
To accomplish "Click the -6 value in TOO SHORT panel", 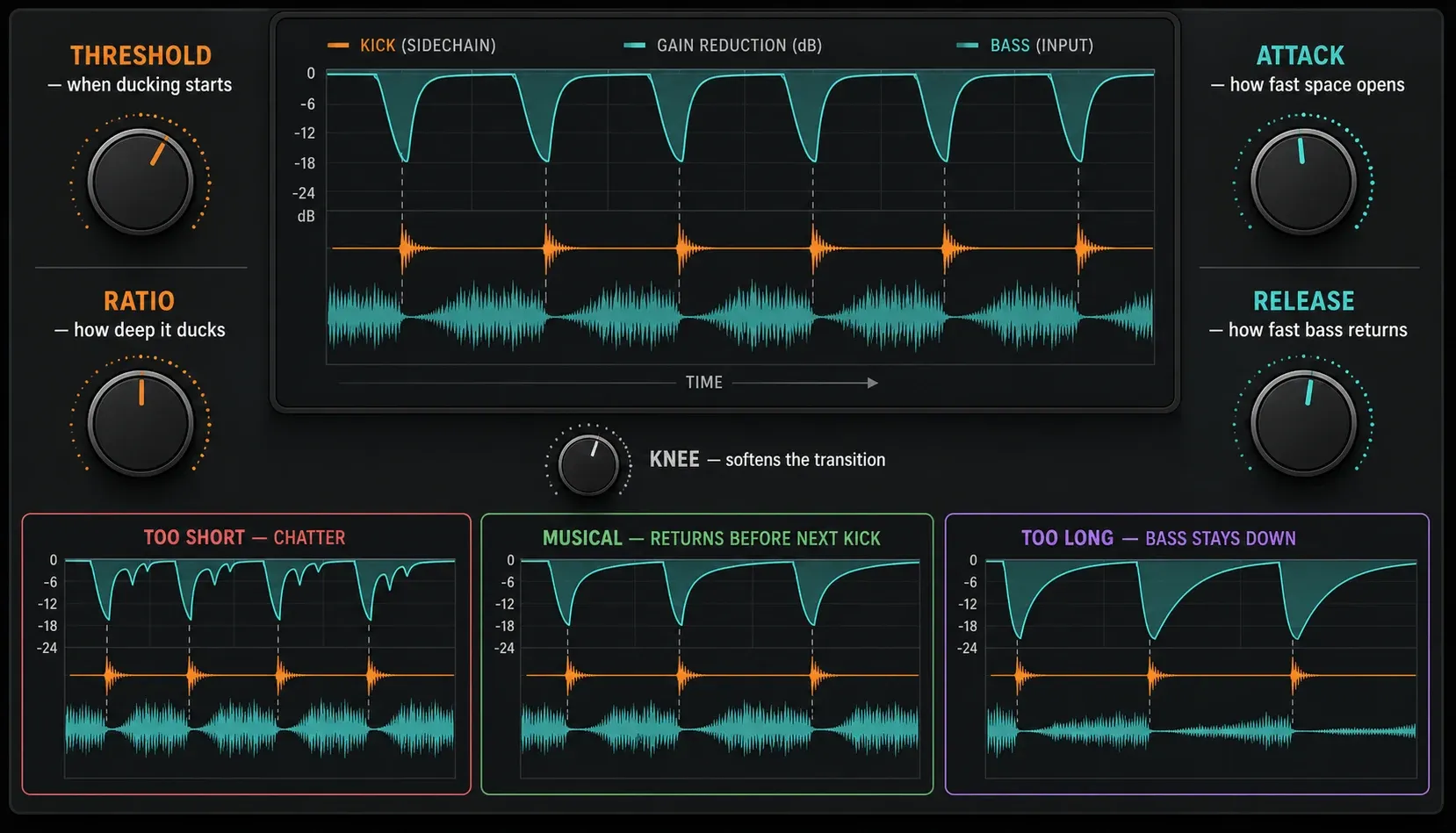I will [x=50, y=582].
